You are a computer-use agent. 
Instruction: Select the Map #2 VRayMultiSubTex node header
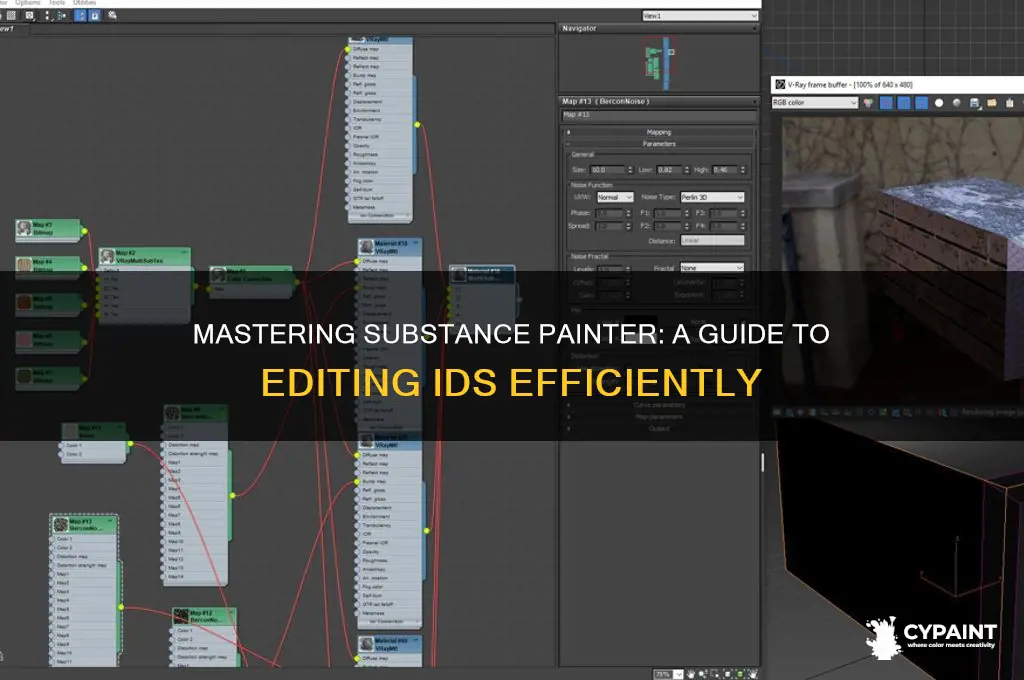pos(145,256)
